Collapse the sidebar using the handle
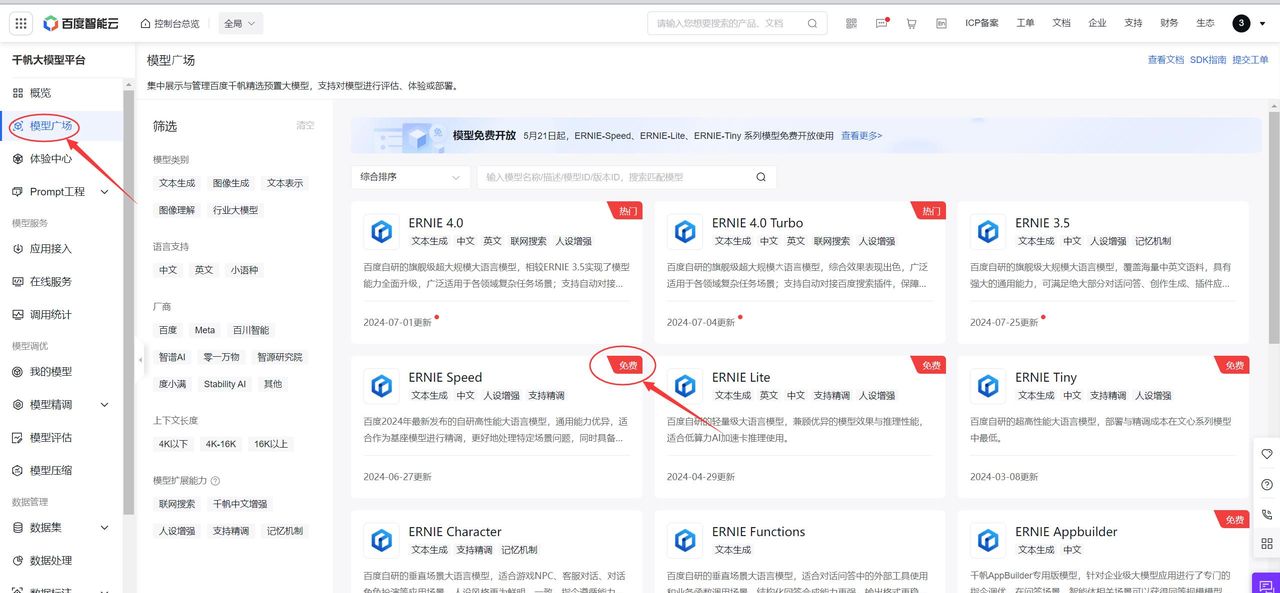Screen dimensions: 1280x593 (x=140, y=360)
